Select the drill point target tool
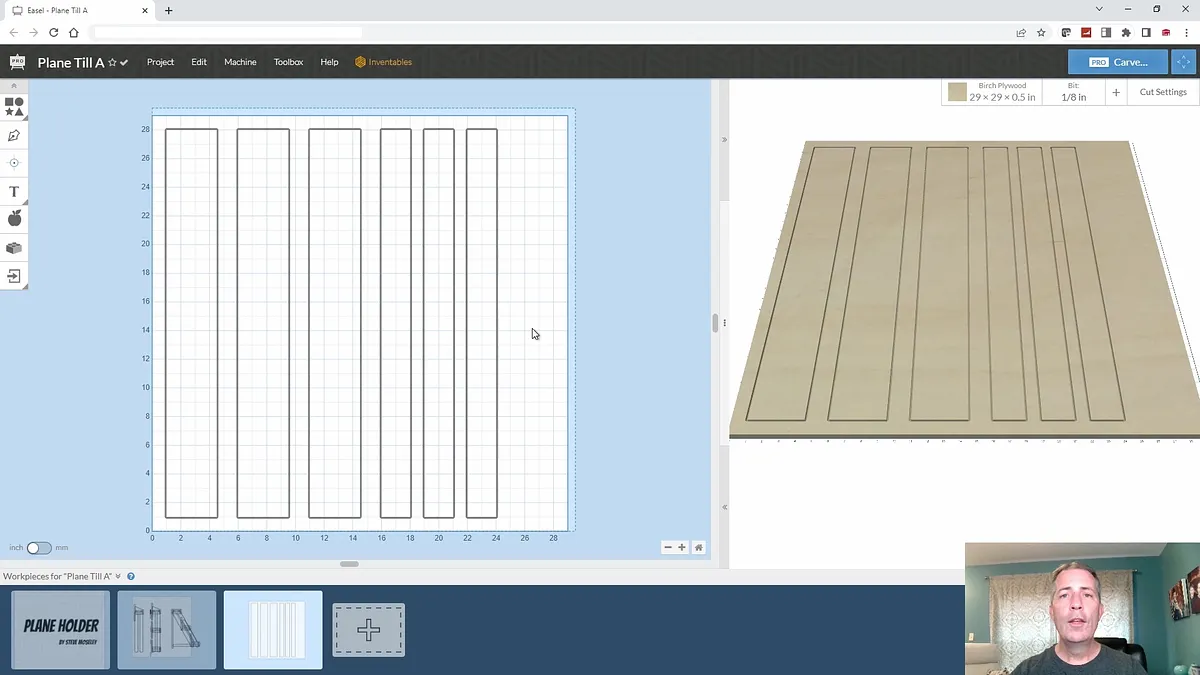 pos(14,163)
